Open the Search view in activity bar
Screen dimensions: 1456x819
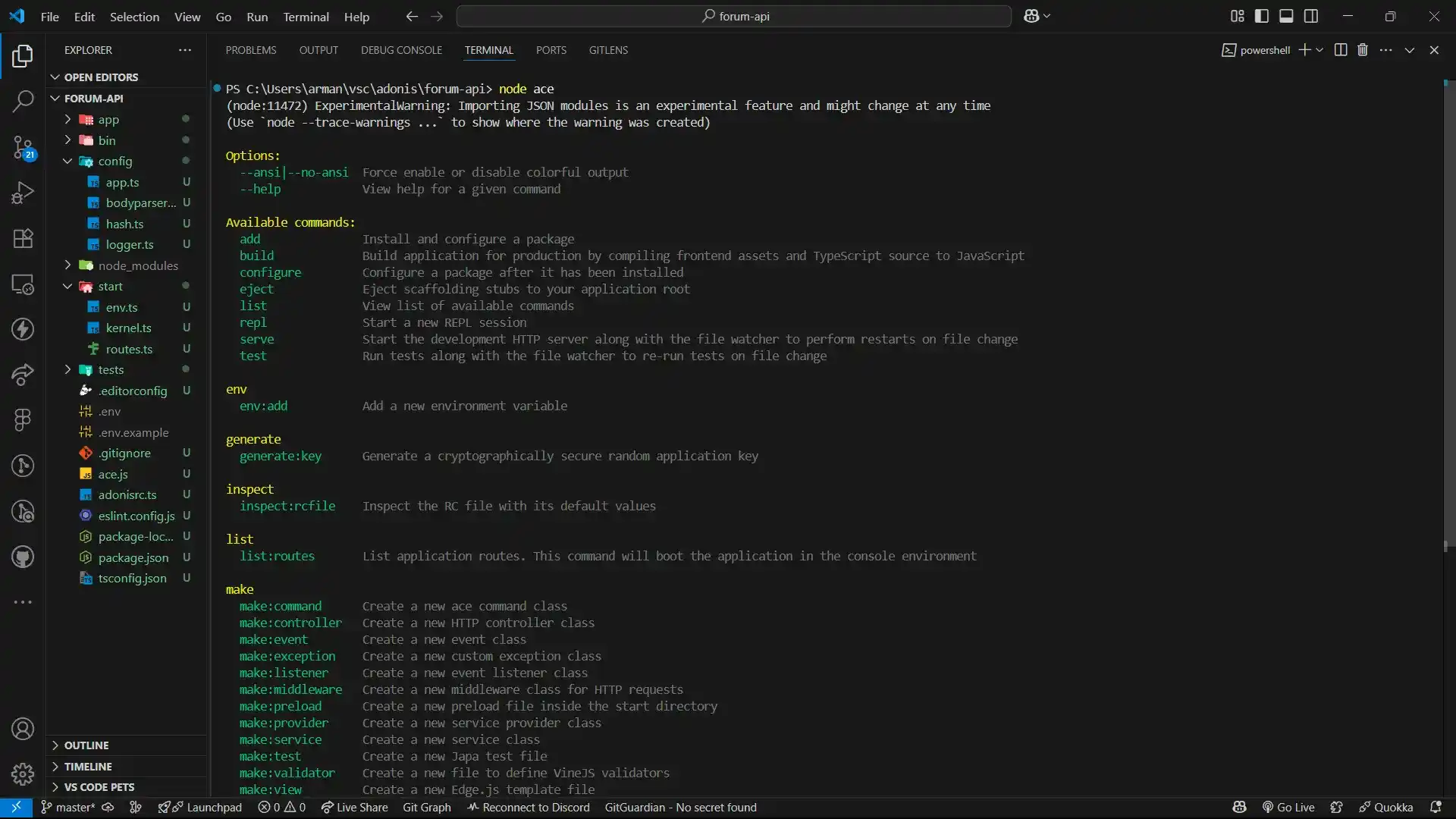(23, 101)
